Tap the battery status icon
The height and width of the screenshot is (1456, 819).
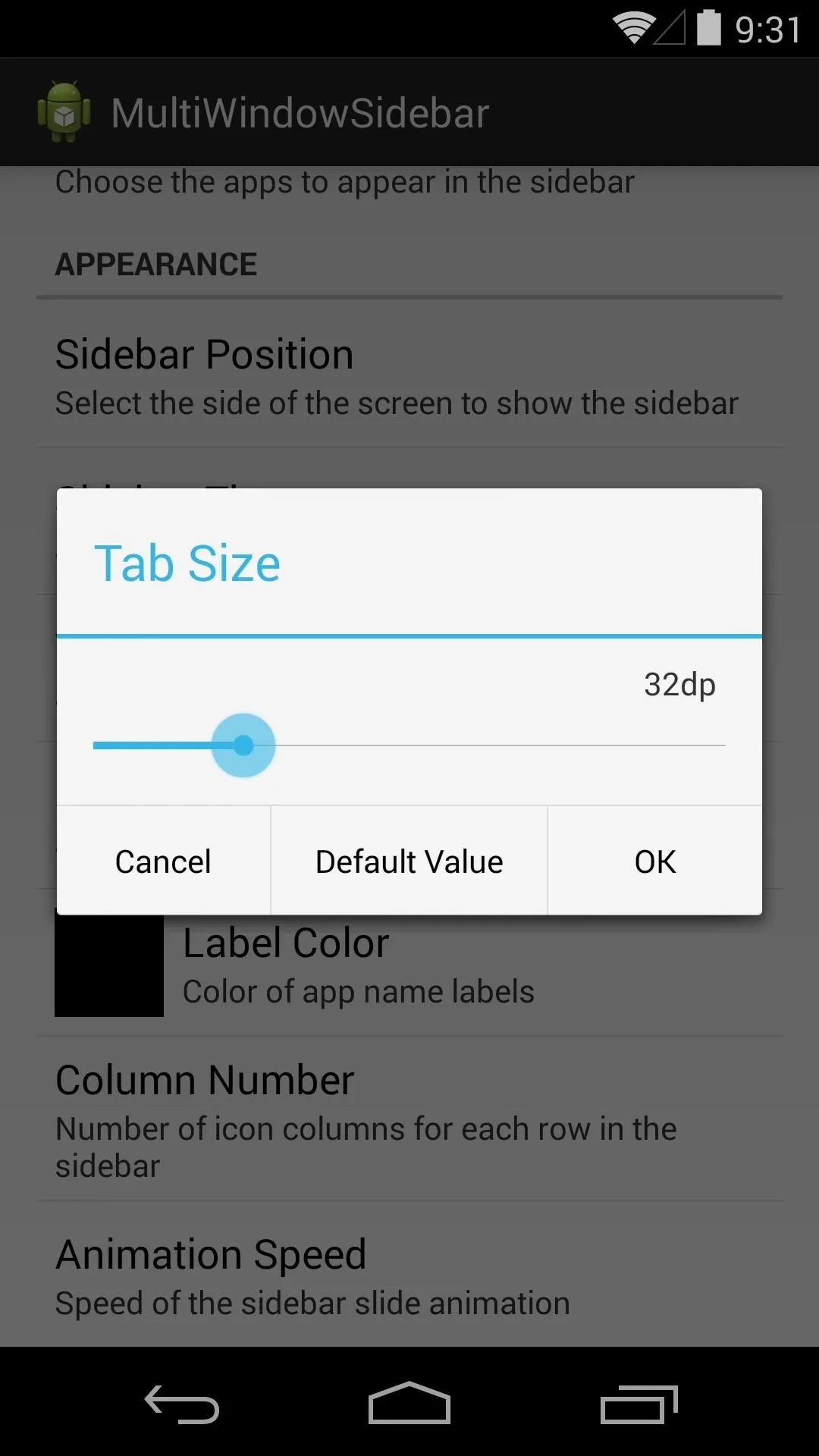click(x=709, y=28)
